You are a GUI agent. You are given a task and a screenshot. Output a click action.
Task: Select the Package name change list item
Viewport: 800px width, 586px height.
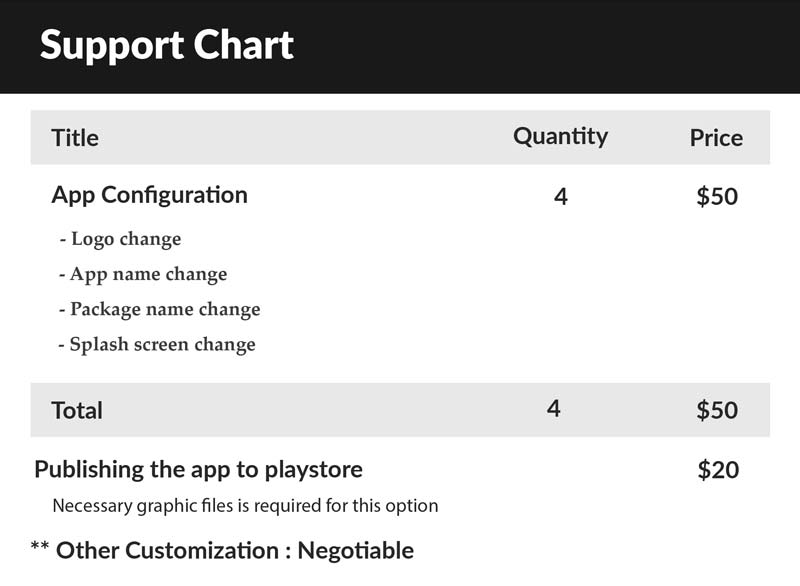[160, 310]
